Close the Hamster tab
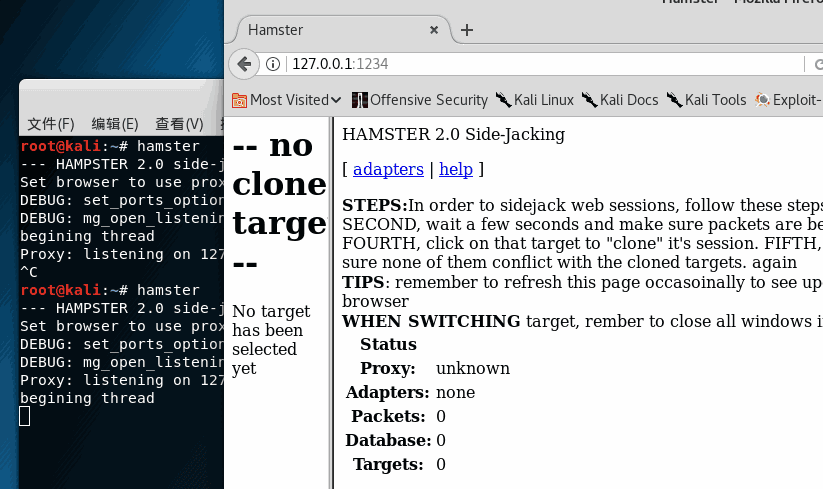Screen dimensions: 823x489 coord(434,30)
